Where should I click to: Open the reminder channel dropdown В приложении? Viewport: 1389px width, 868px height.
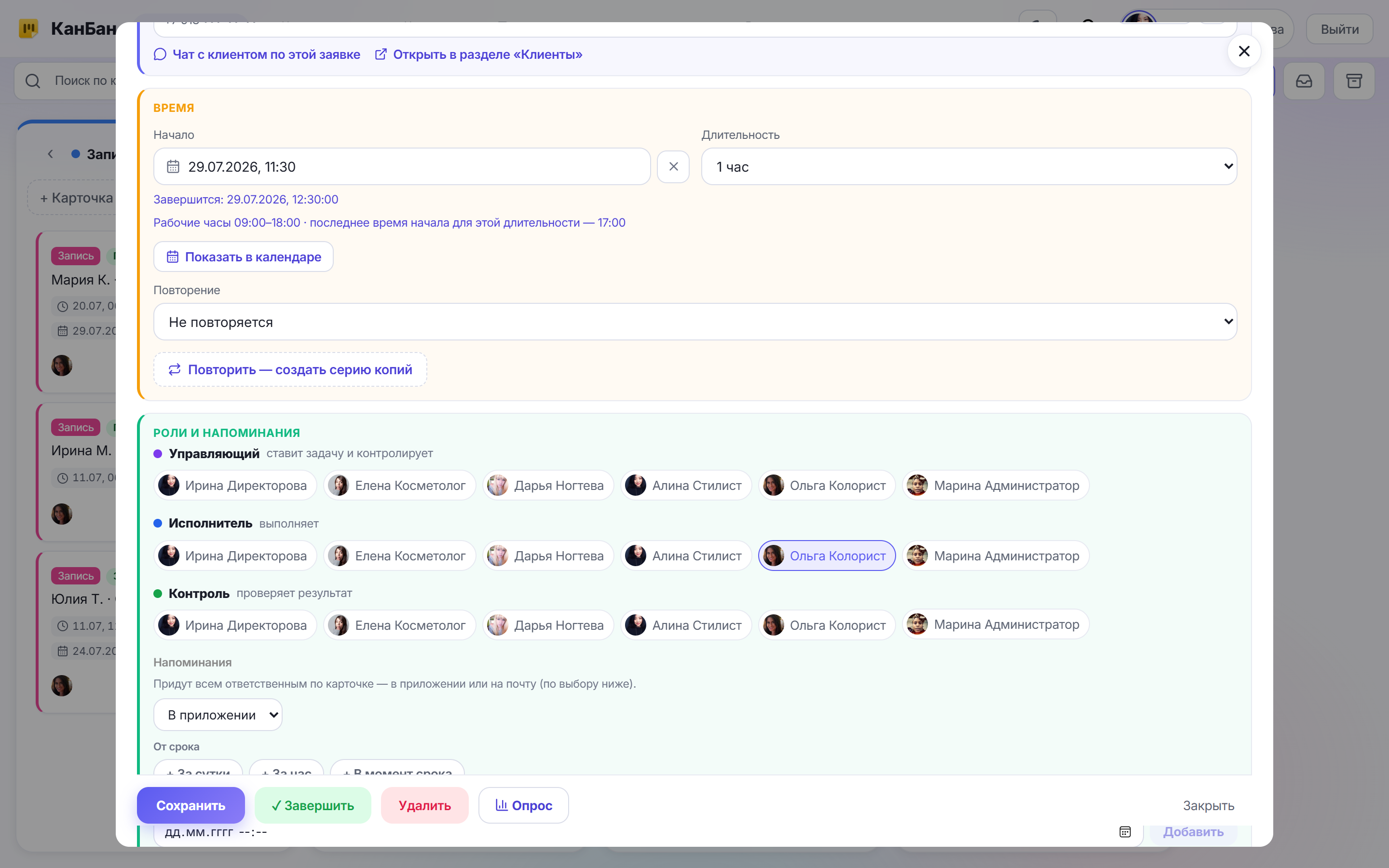(x=218, y=715)
